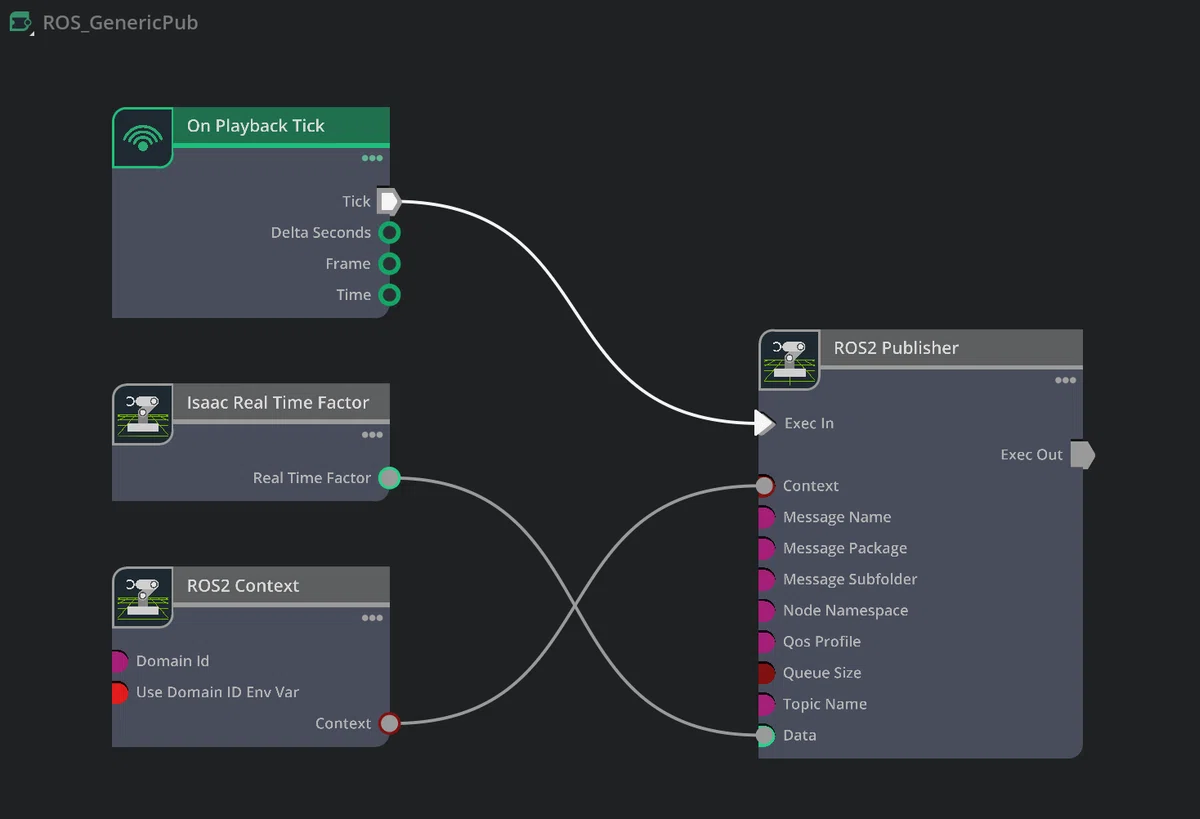Click the ROS2 Publisher node robot icon
The width and height of the screenshot is (1200, 819).
tap(790, 360)
